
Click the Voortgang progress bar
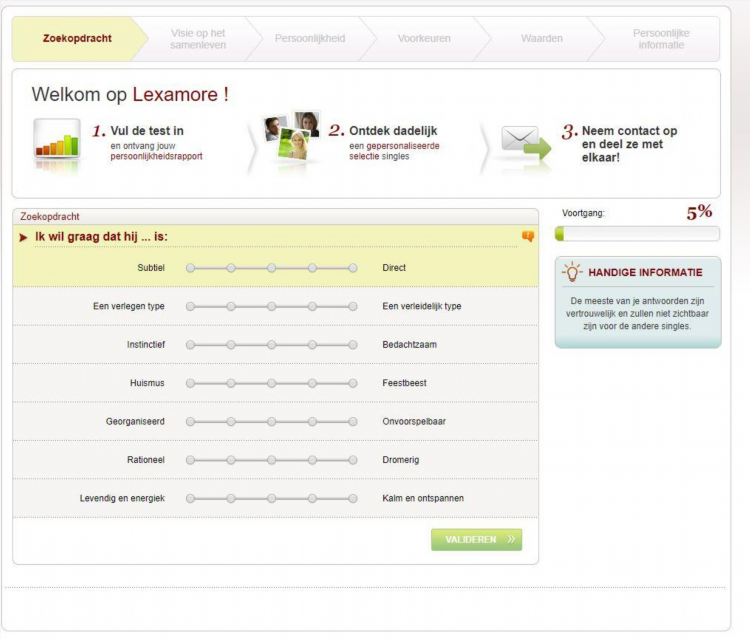(x=637, y=234)
